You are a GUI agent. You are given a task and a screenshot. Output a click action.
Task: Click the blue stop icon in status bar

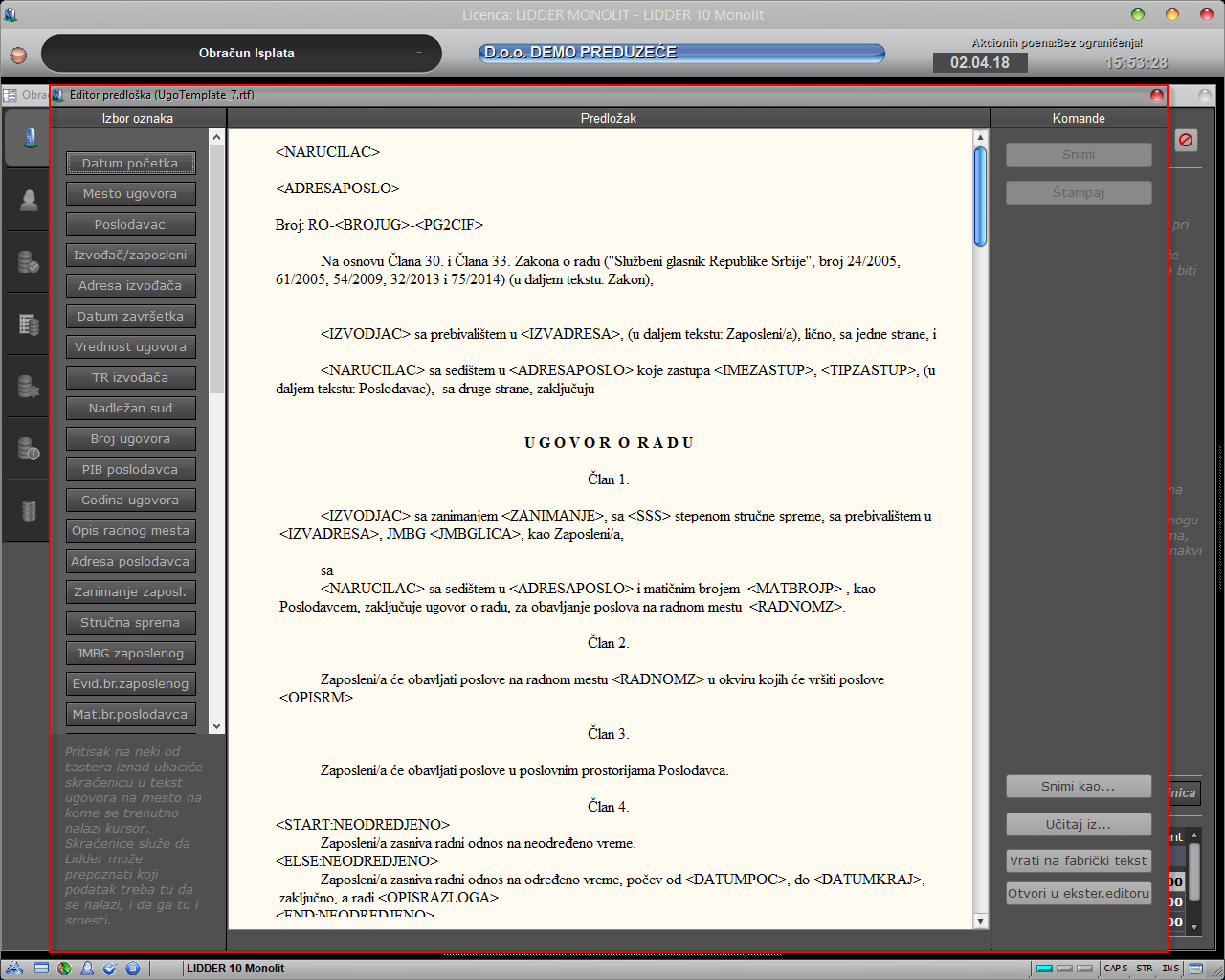pyautogui.click(x=133, y=969)
